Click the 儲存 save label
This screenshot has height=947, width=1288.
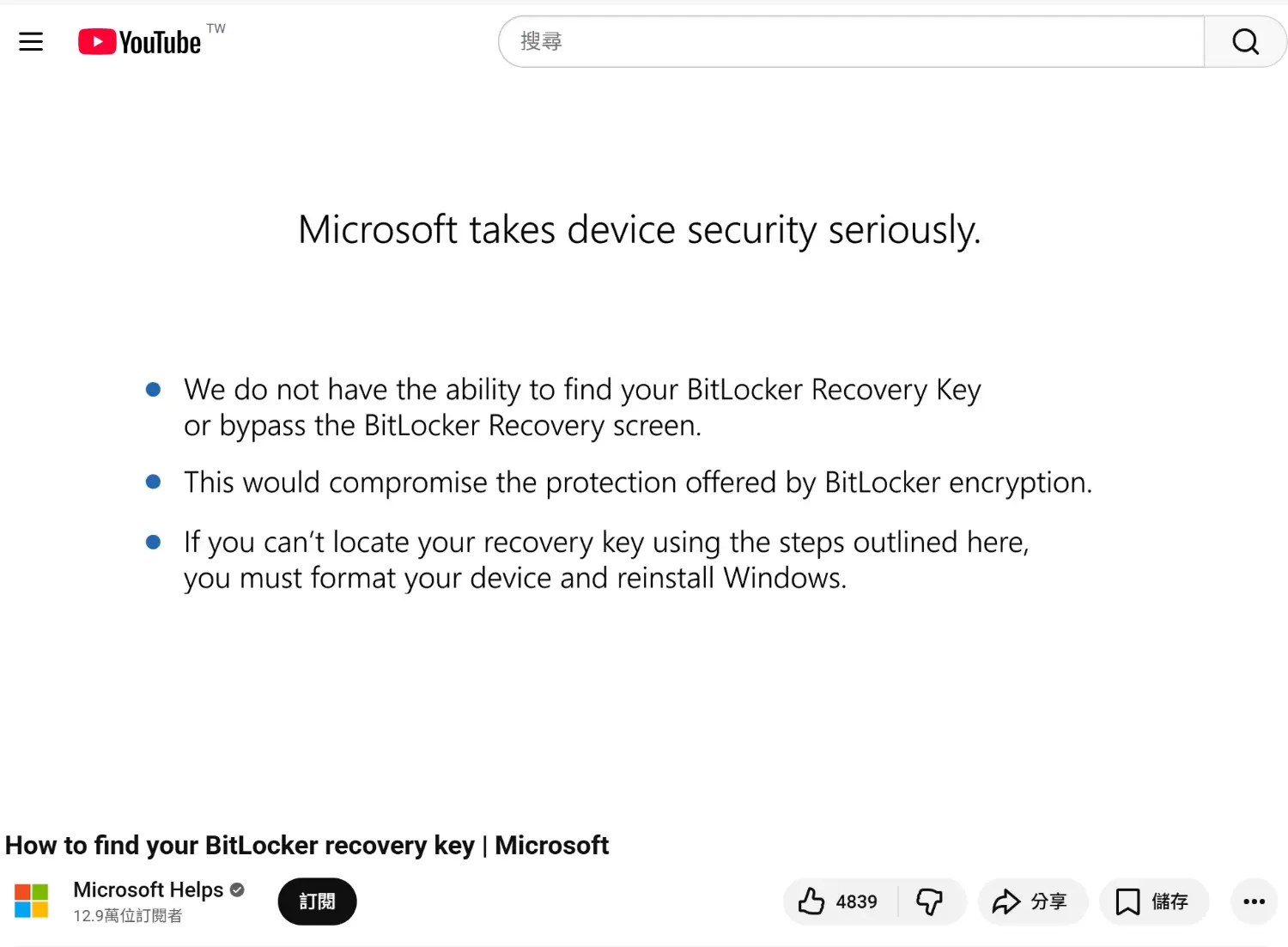(1170, 901)
